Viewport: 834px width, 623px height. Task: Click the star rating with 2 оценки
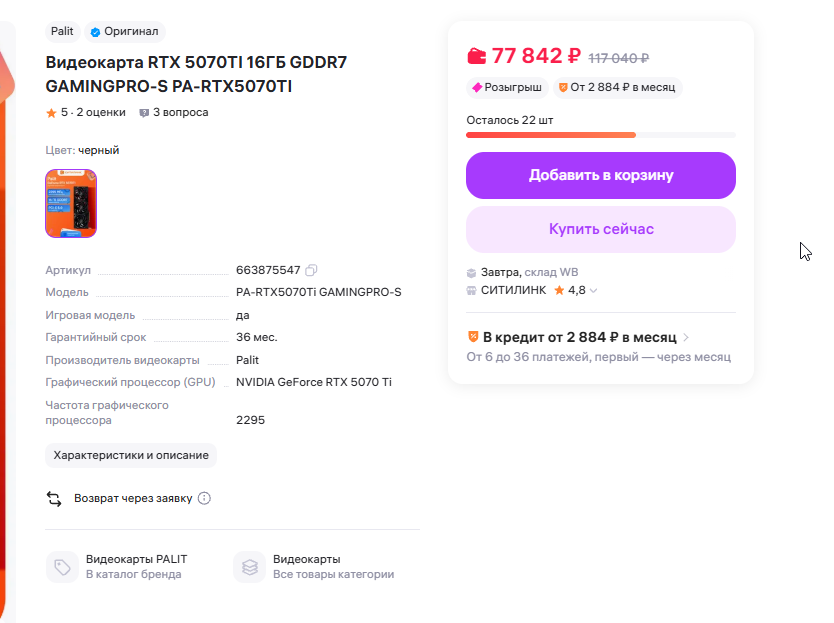click(x=86, y=113)
